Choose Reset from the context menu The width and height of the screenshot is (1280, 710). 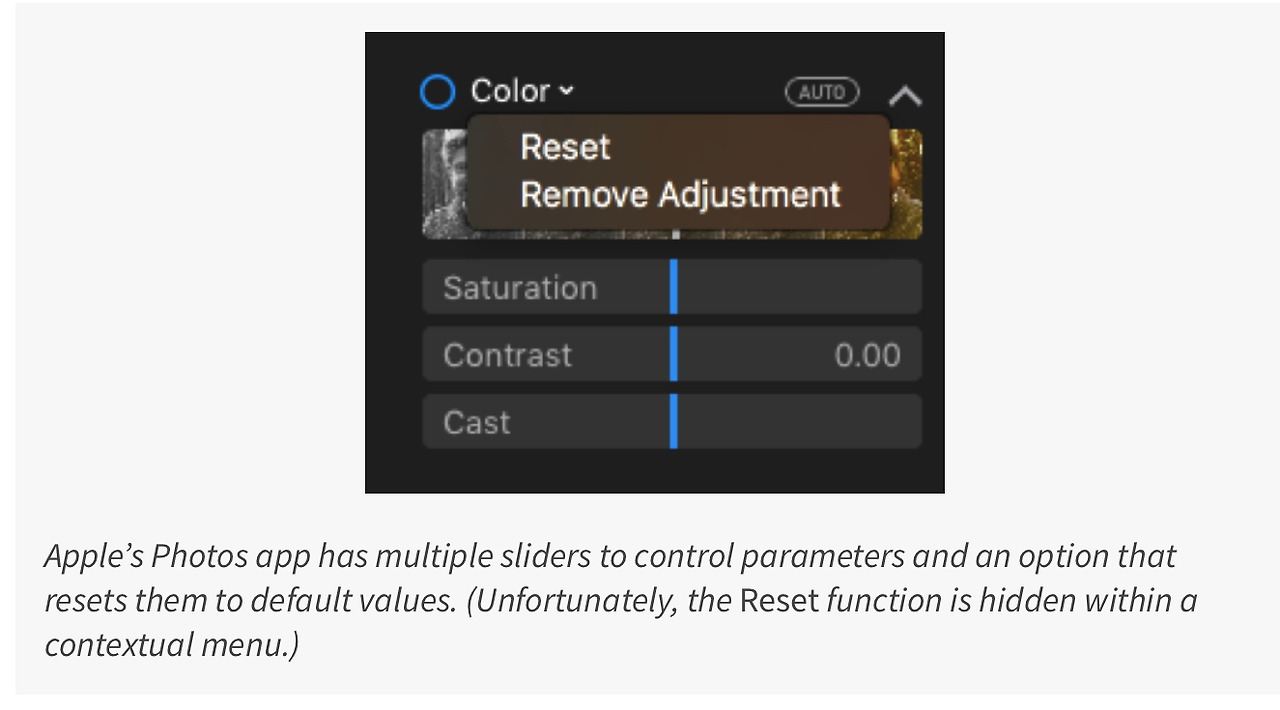565,148
